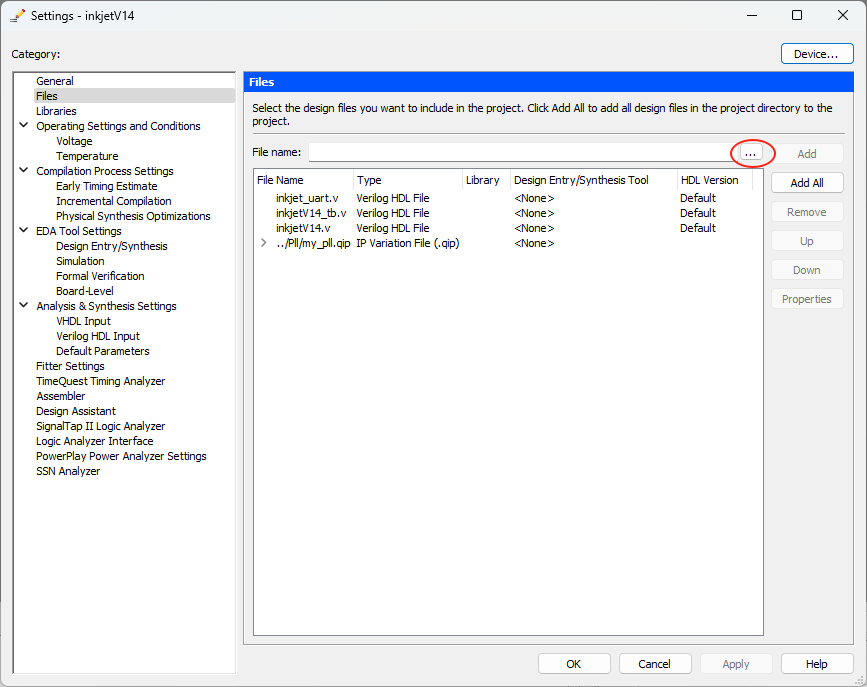Select General category
This screenshot has height=687, width=867.
[55, 81]
